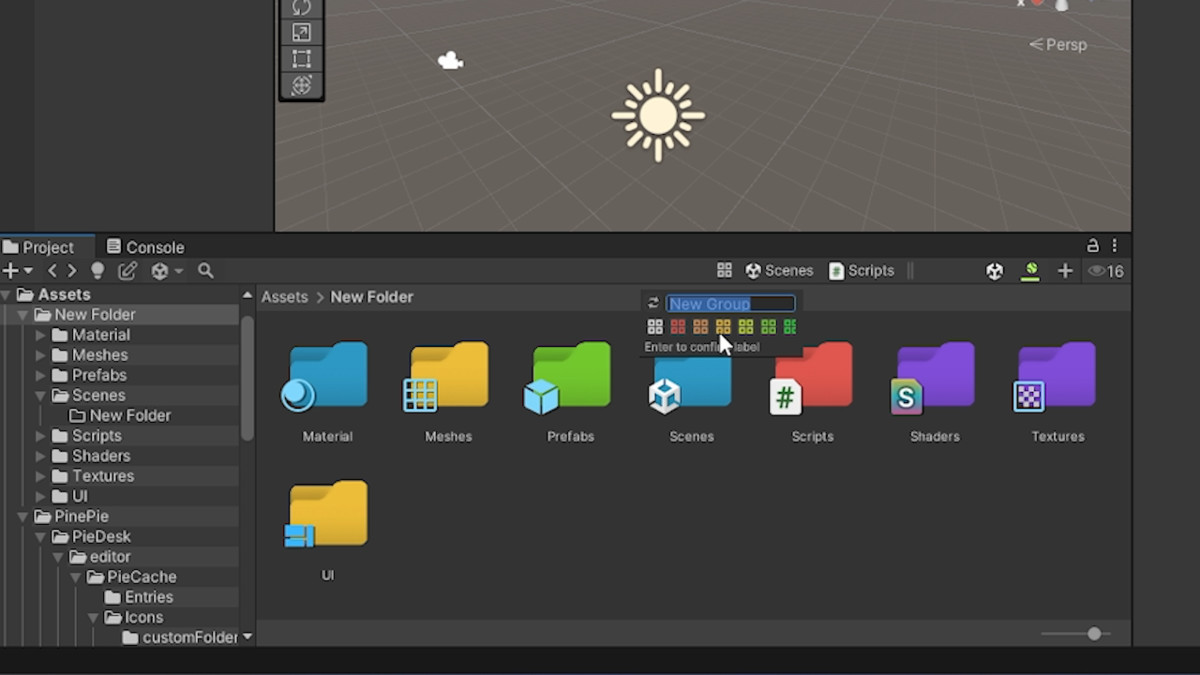Collapse the Scenes folder in tree
Image resolution: width=1200 pixels, height=675 pixels.
(41, 396)
